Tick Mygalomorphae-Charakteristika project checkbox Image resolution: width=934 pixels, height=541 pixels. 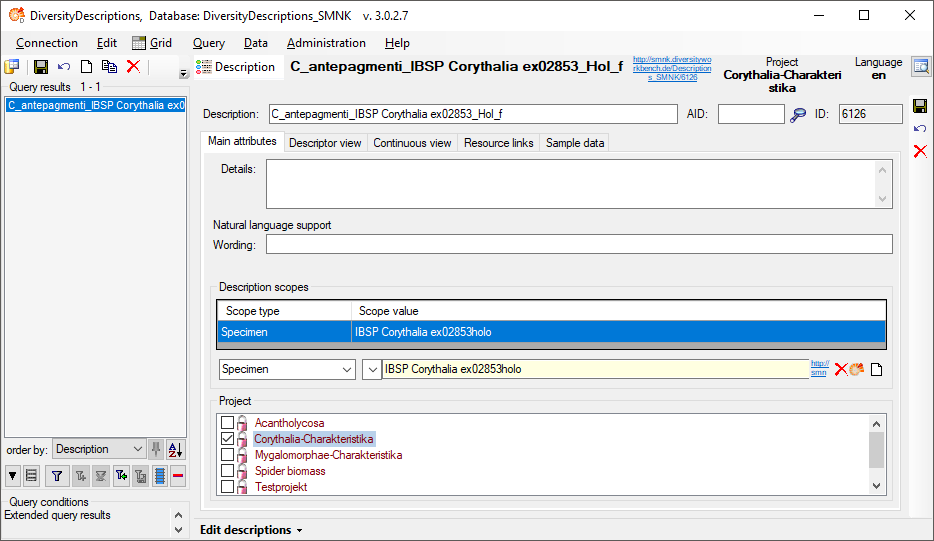(x=227, y=455)
